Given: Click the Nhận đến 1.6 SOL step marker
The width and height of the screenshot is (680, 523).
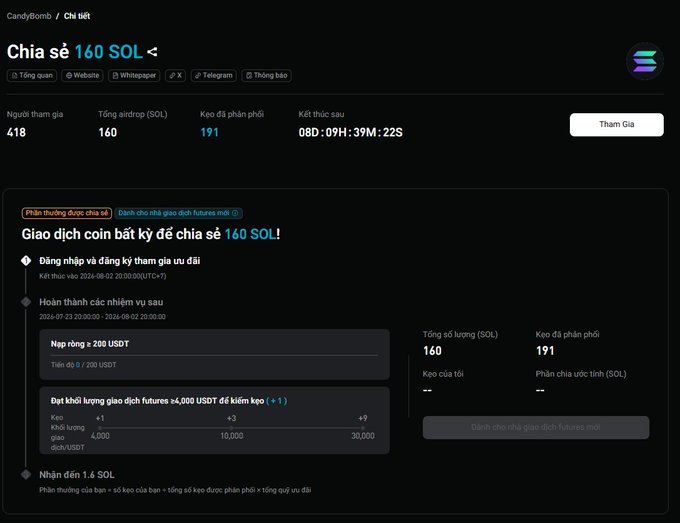Looking at the screenshot, I should click(26, 474).
